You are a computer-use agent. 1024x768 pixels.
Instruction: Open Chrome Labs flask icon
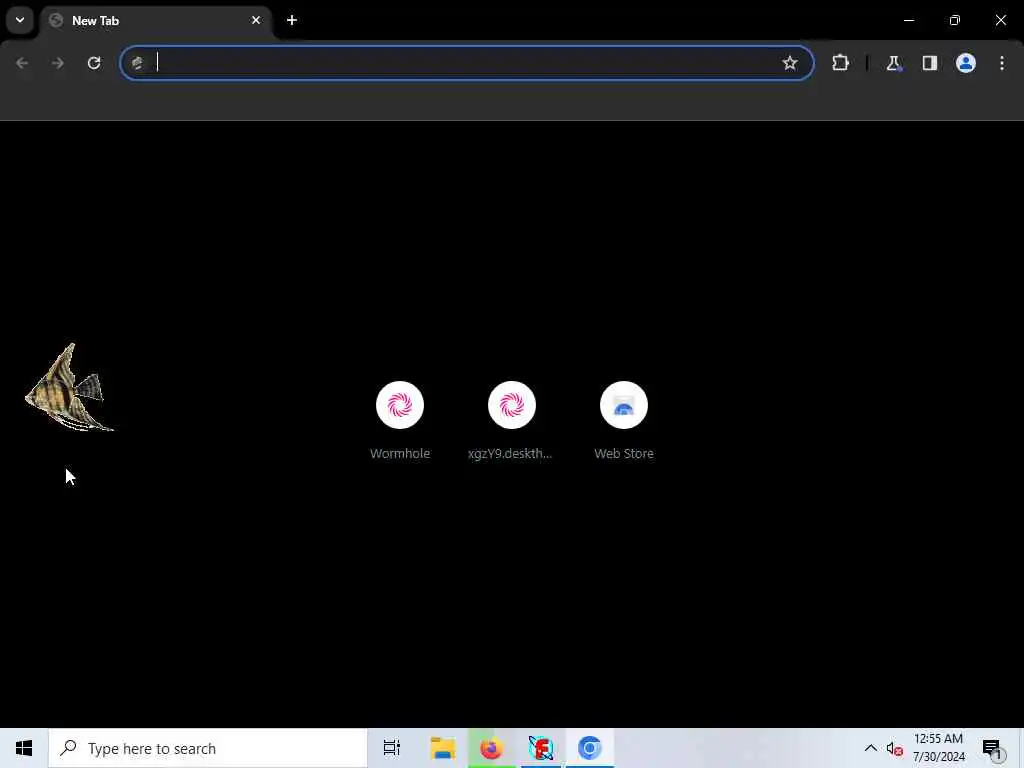pos(893,63)
